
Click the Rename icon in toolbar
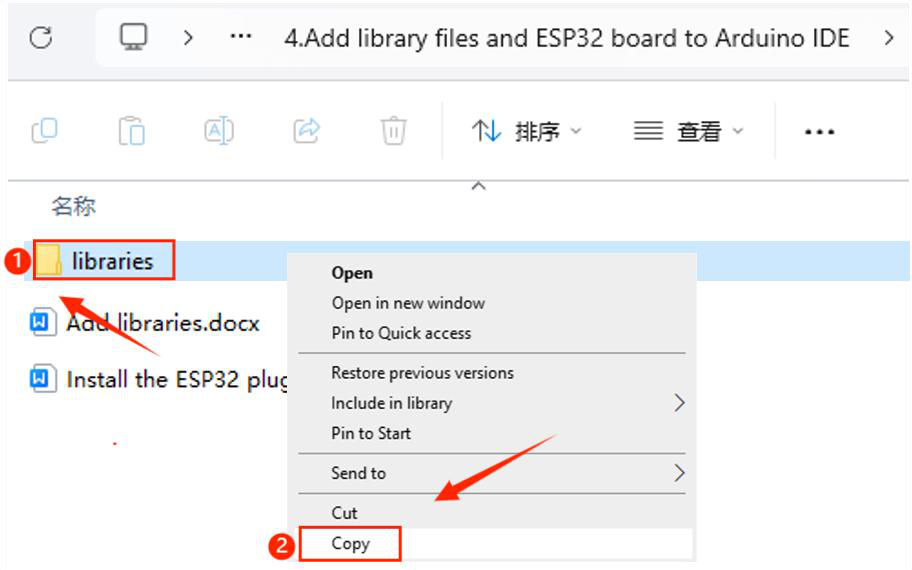click(219, 131)
